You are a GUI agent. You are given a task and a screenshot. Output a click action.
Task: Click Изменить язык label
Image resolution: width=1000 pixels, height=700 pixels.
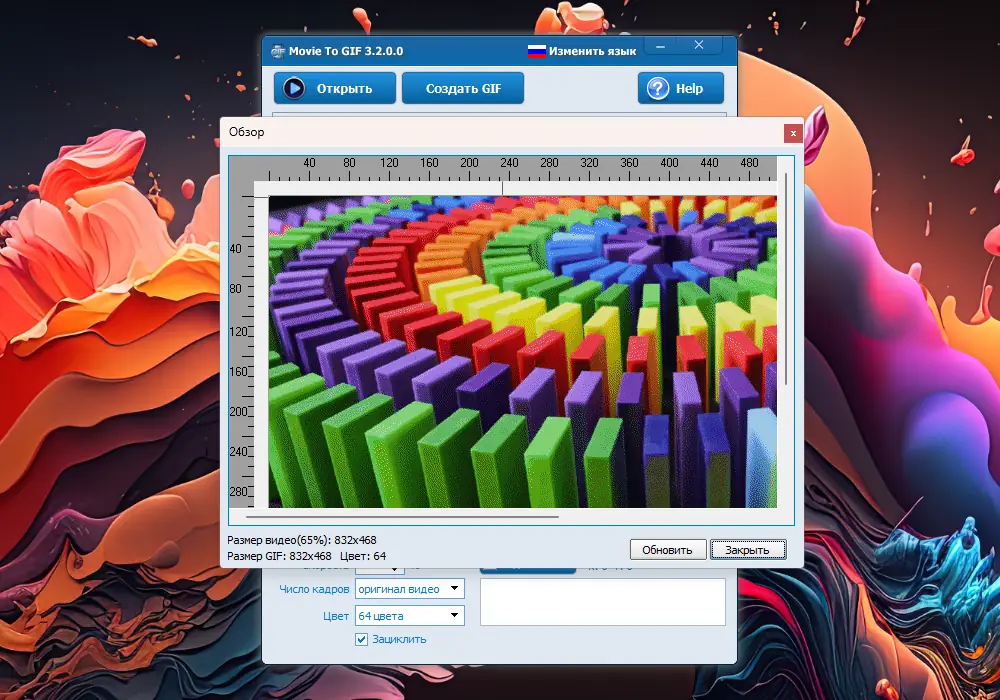pyautogui.click(x=592, y=51)
